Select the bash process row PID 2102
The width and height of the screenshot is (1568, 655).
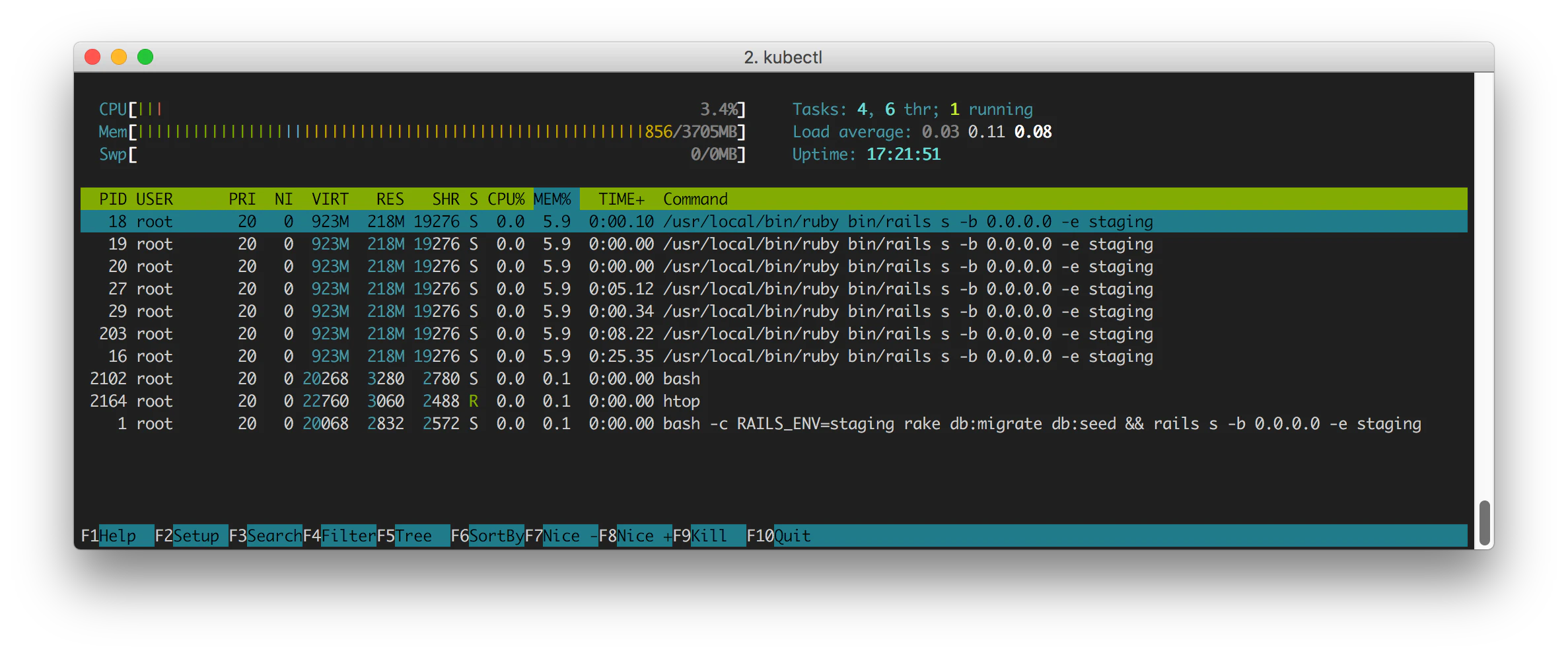point(773,378)
